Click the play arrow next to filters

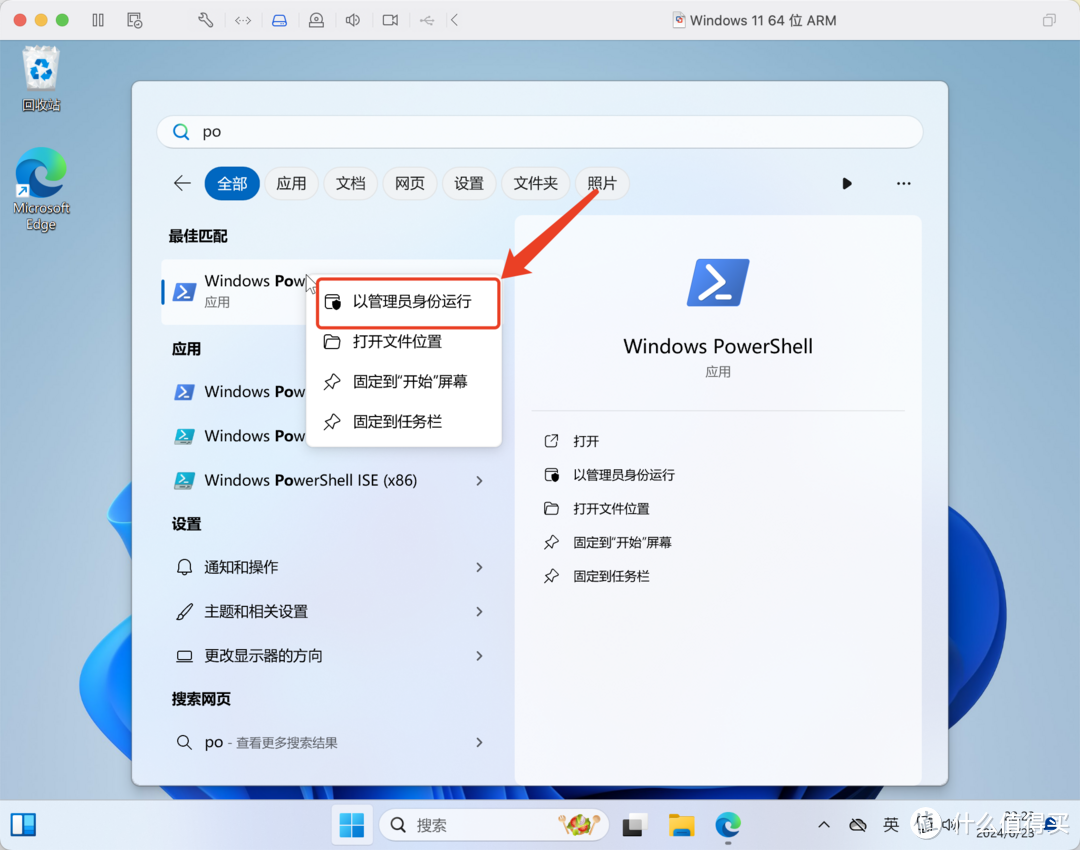tap(847, 183)
